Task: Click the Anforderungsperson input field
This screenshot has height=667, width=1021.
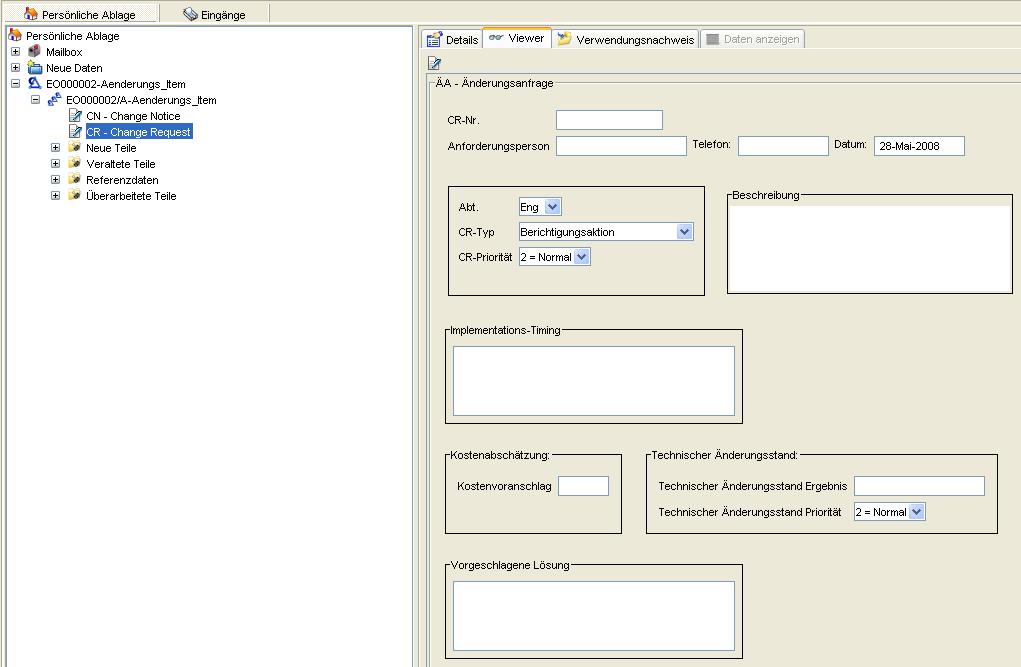Action: click(x=621, y=146)
